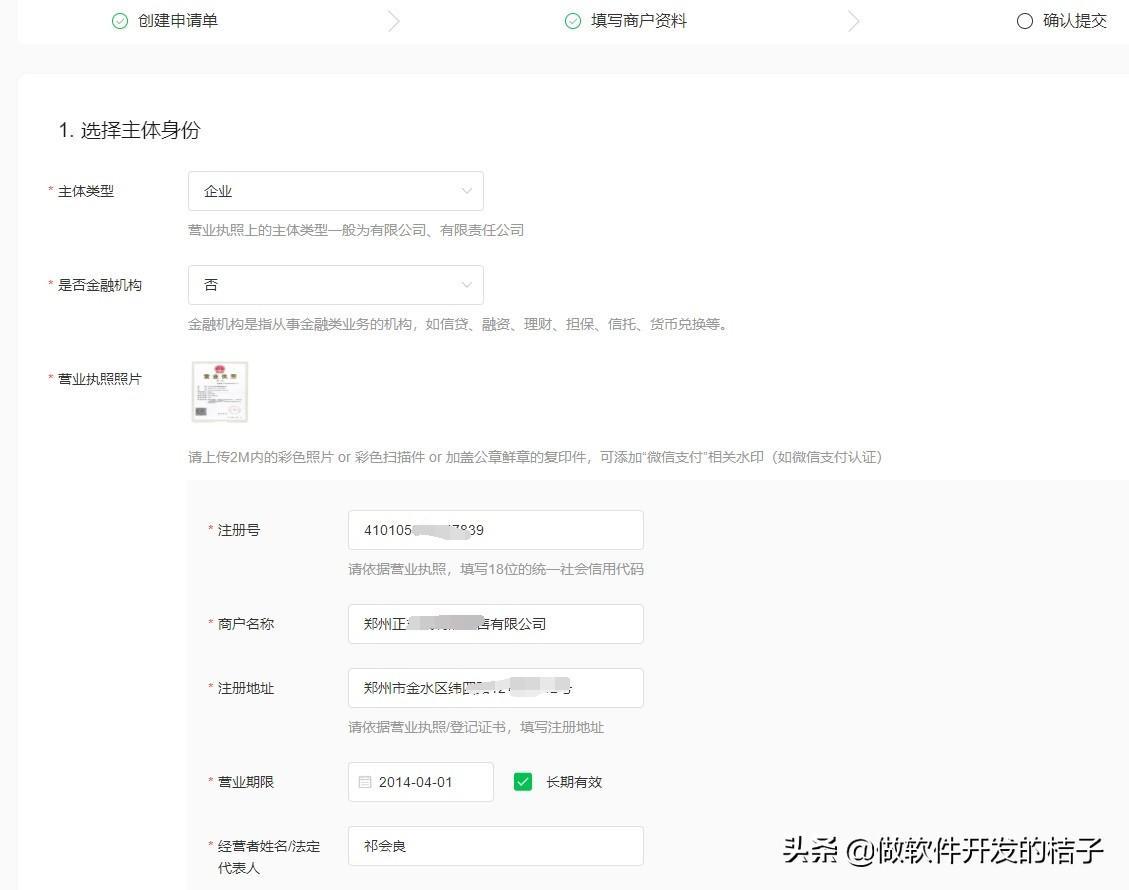
Task: Focus the 商户名称 text field
Action: coord(495,624)
